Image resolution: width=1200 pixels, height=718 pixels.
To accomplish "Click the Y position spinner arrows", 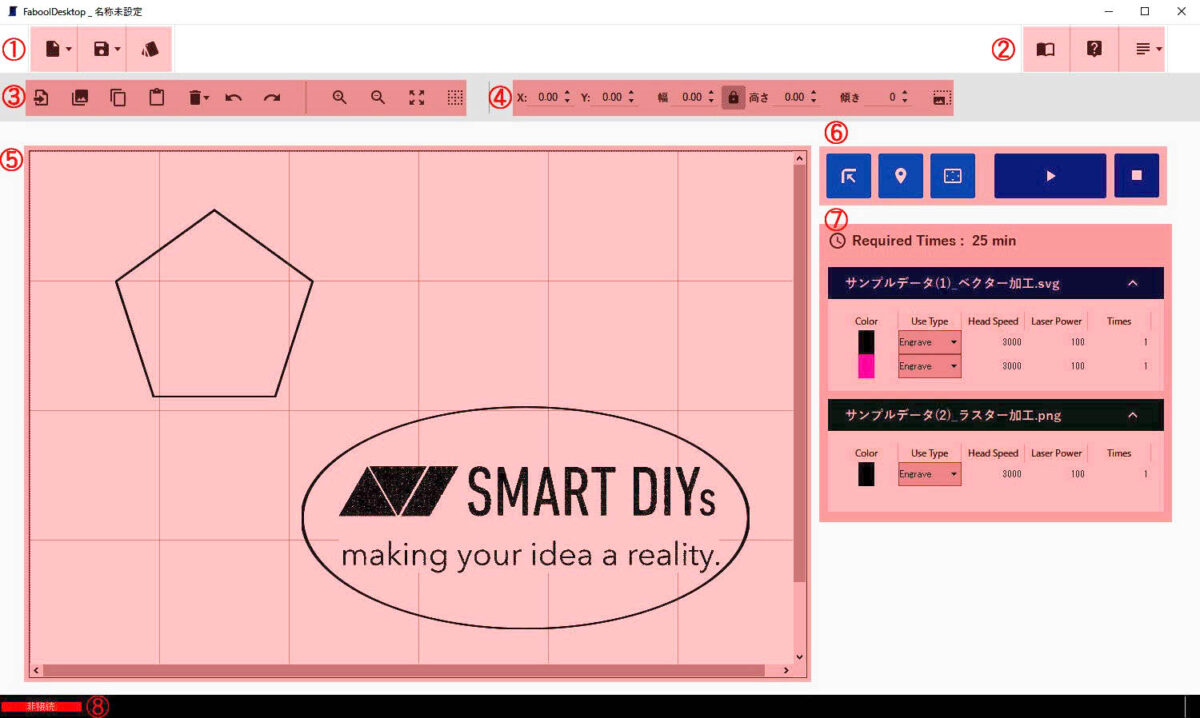I will point(631,98).
